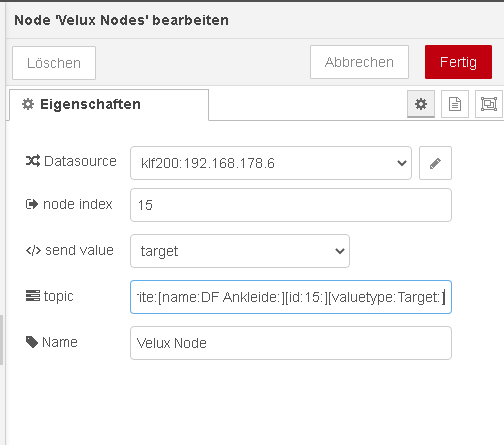
Task: Focus the node index field
Action: (291, 205)
